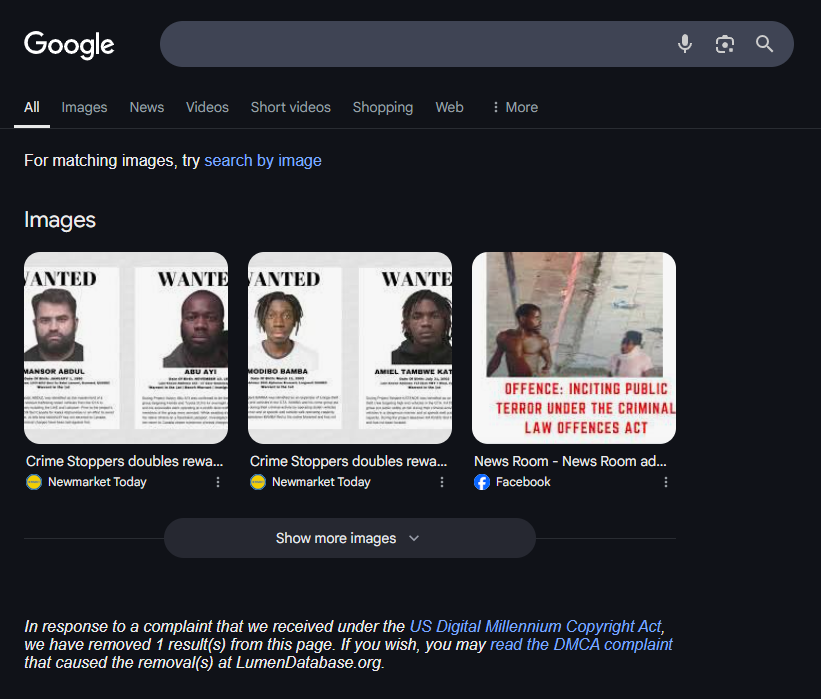The width and height of the screenshot is (821, 699).
Task: Open Mansor Abdul wanted poster thumbnail
Action: tap(126, 348)
